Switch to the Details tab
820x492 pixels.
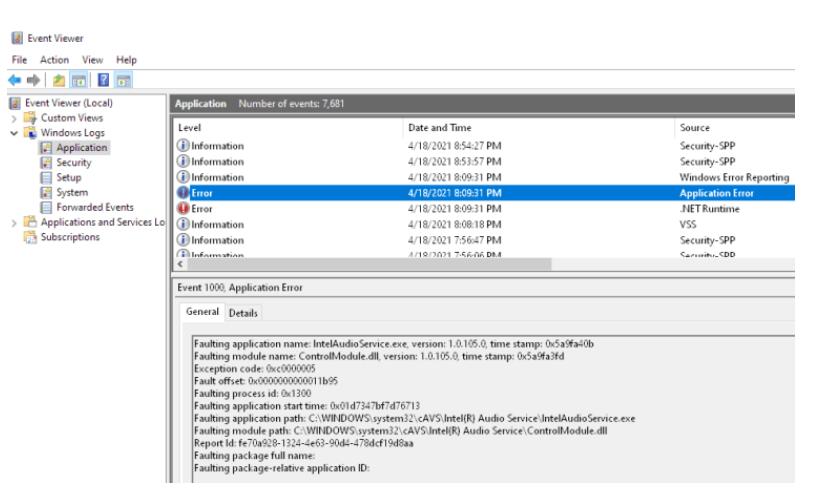coord(243,313)
